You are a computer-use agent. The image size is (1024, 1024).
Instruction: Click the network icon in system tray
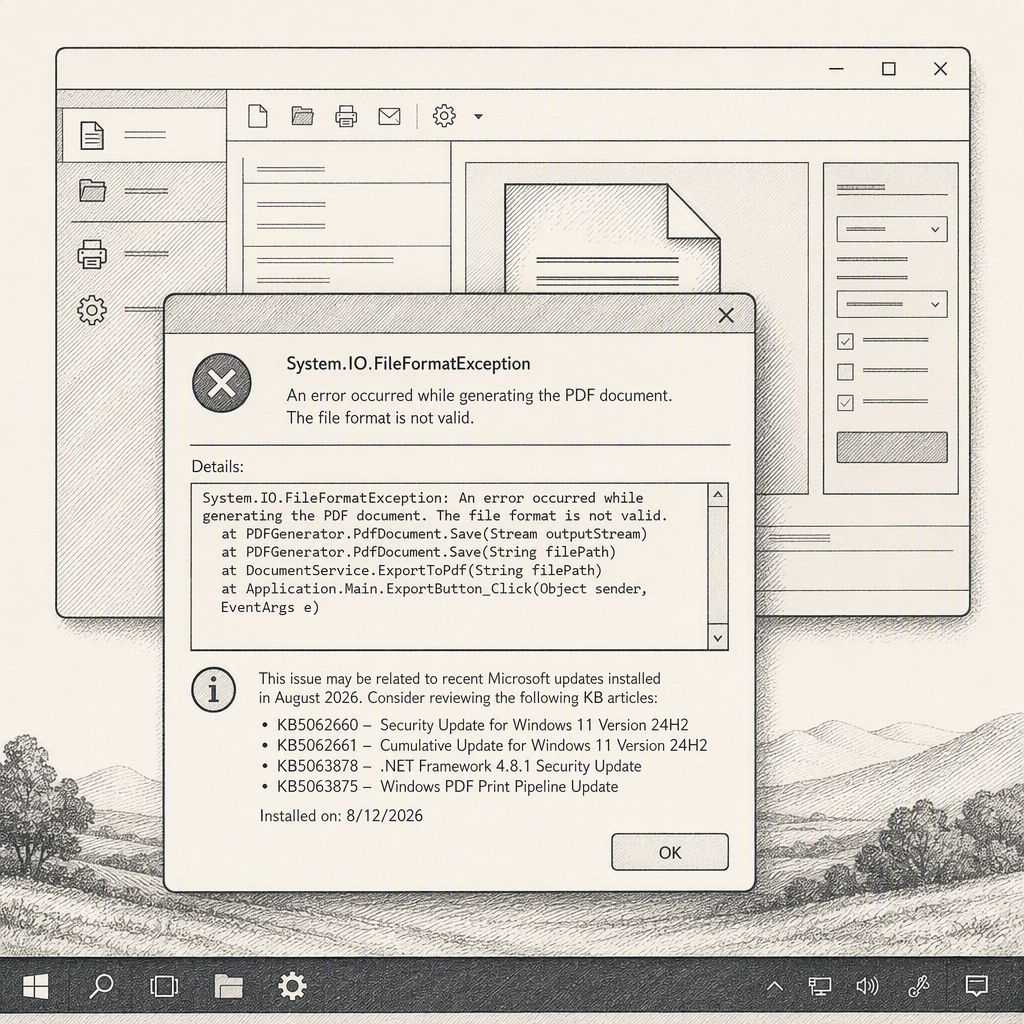[820, 986]
